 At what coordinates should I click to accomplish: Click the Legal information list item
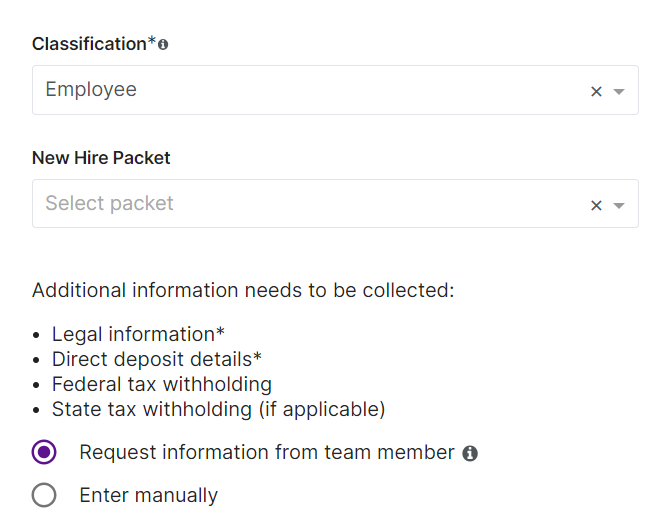pos(138,334)
